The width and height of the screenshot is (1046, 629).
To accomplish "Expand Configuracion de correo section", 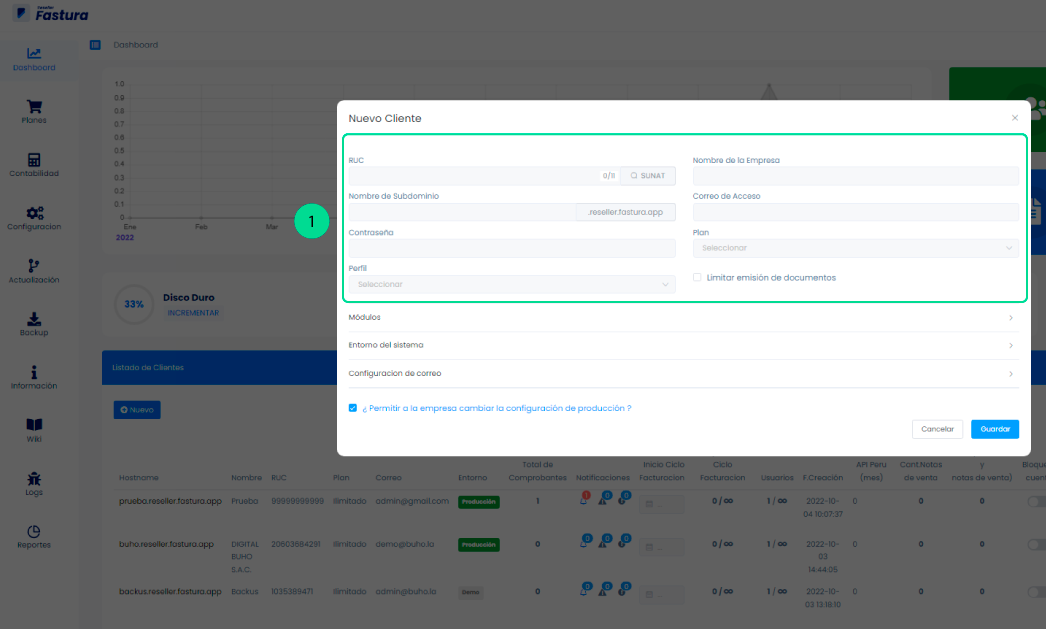I will [680, 373].
